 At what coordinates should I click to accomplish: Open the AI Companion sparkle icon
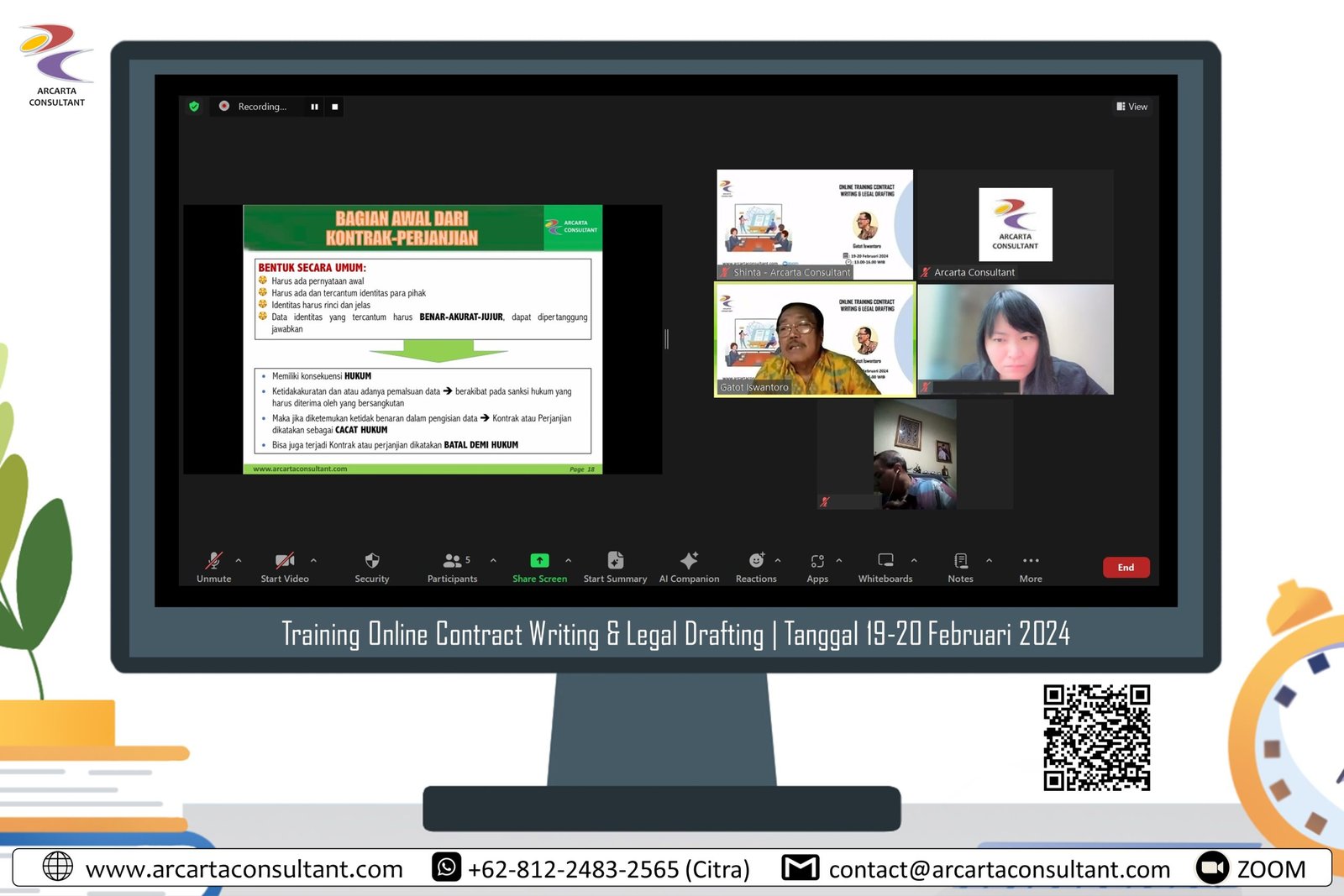click(689, 561)
